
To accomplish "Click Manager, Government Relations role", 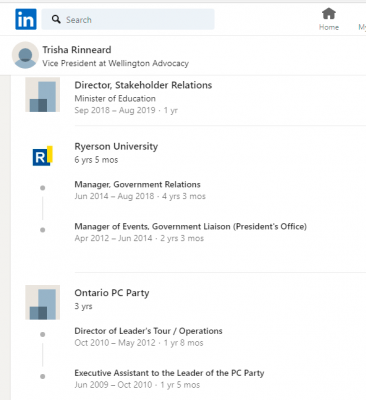I will [138, 184].
